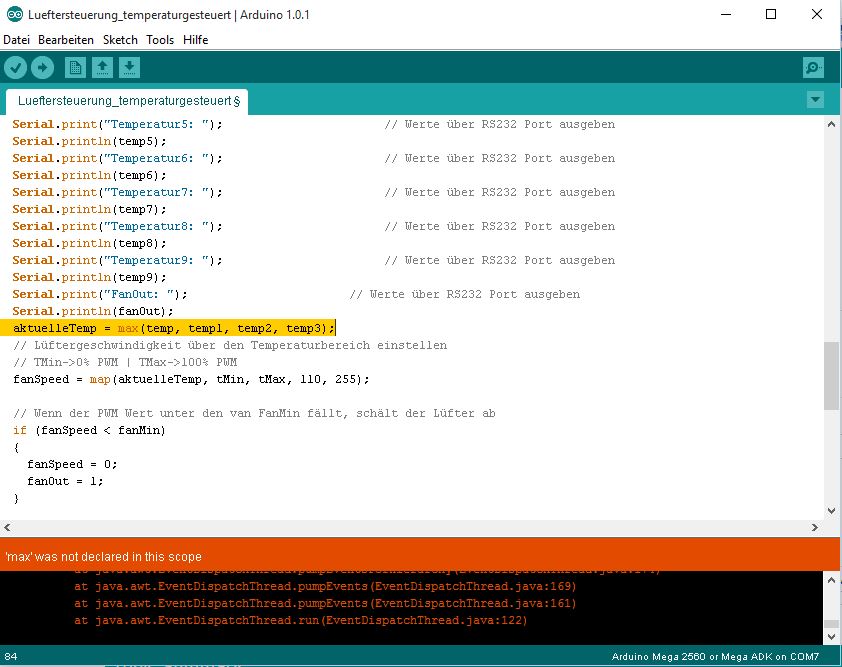Open the Sketch menu
Screen dimensions: 842x667
tap(120, 40)
